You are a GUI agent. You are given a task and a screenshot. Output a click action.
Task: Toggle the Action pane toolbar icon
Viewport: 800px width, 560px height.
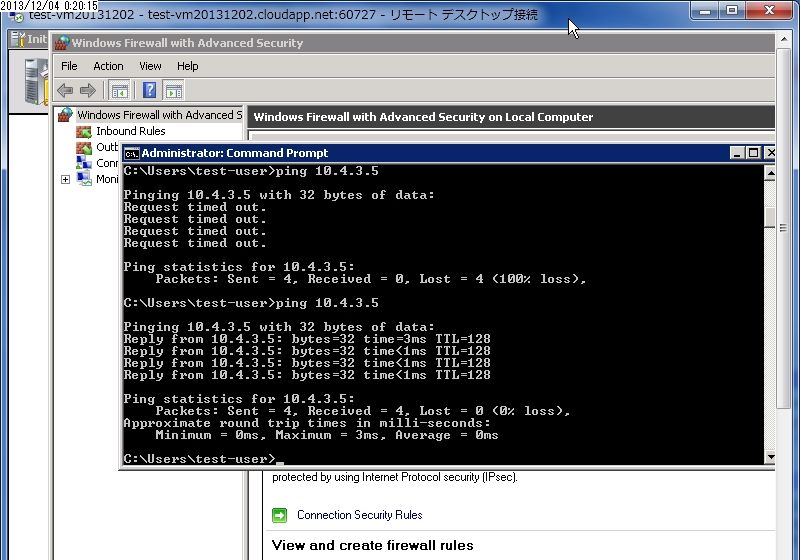[174, 91]
